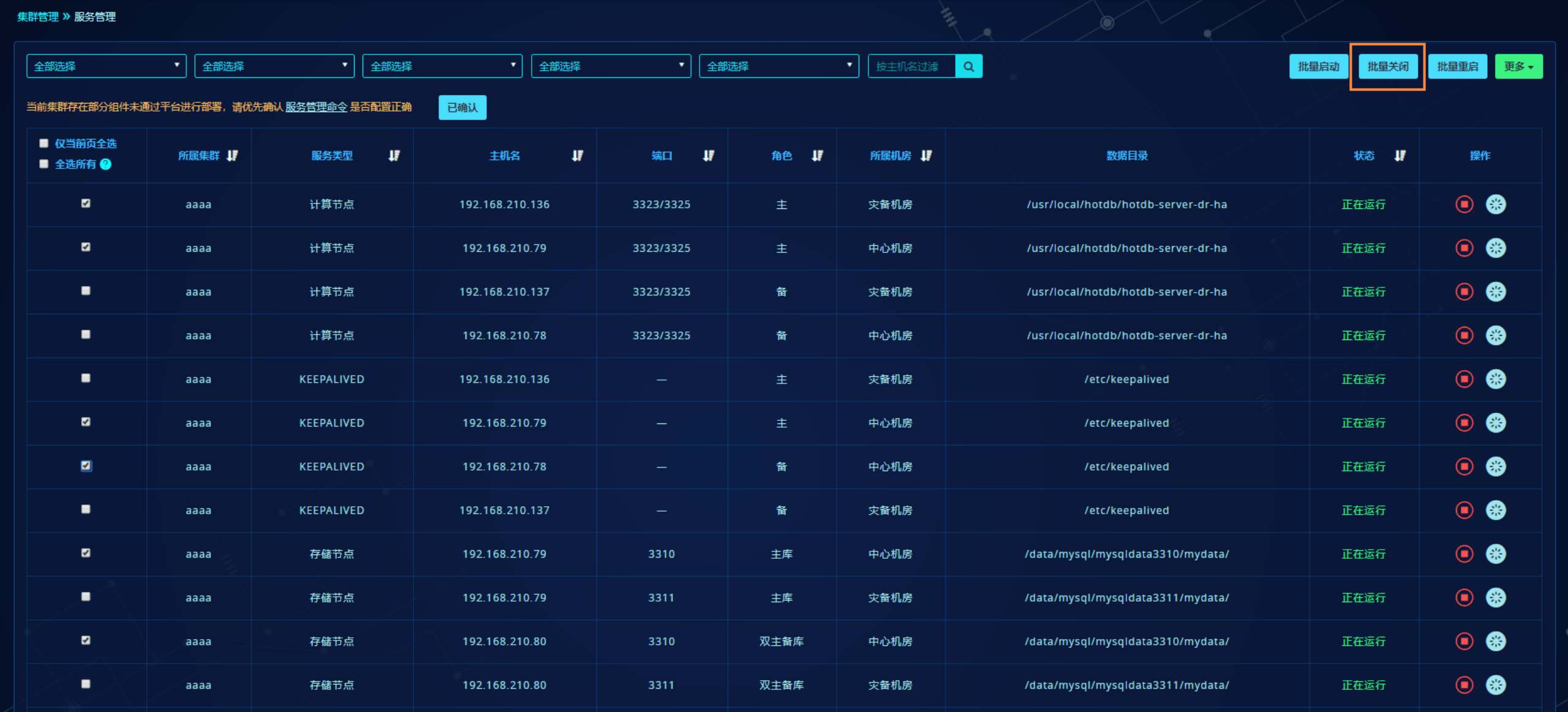The image size is (1568, 712).
Task: Go to 集群管理 breadcrumb
Action: 37,17
